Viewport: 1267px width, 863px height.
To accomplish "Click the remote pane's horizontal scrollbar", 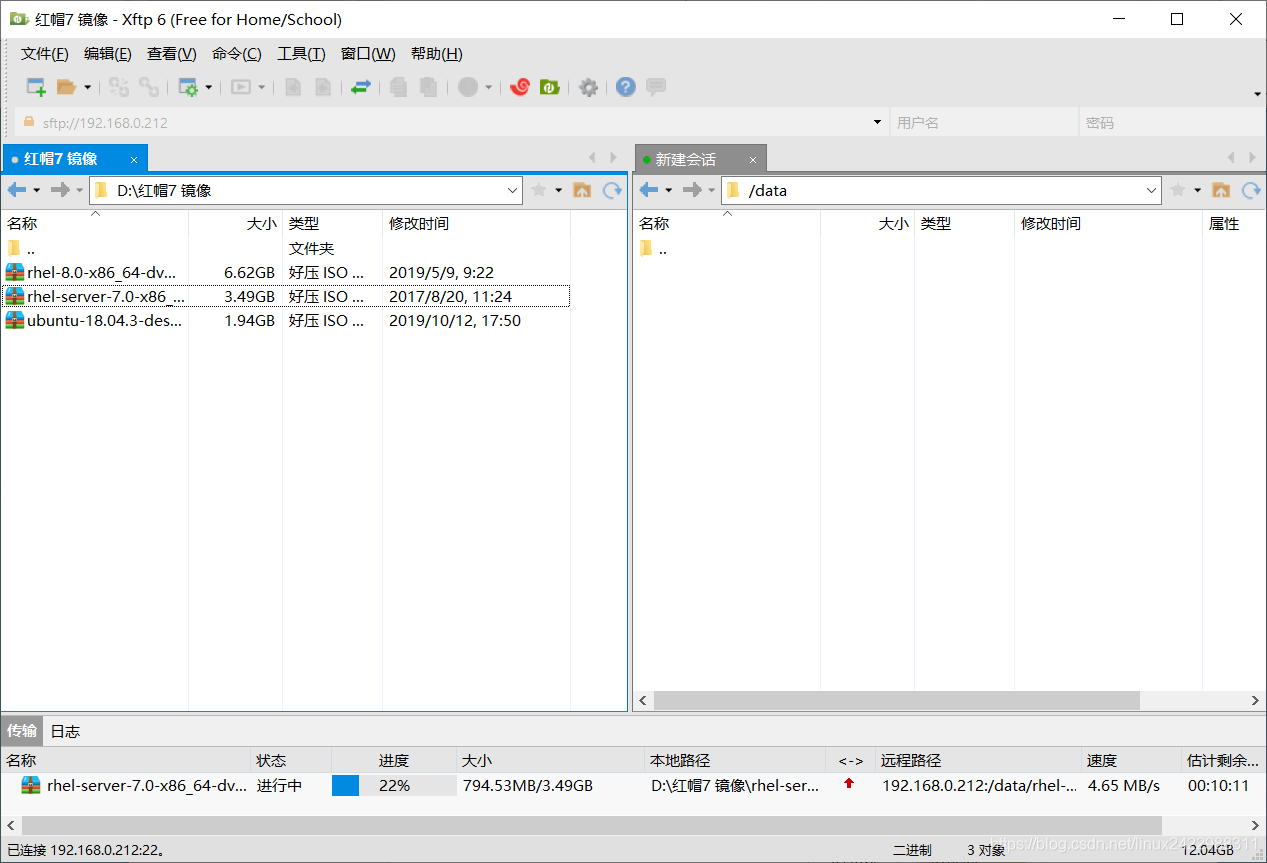I will pyautogui.click(x=896, y=700).
